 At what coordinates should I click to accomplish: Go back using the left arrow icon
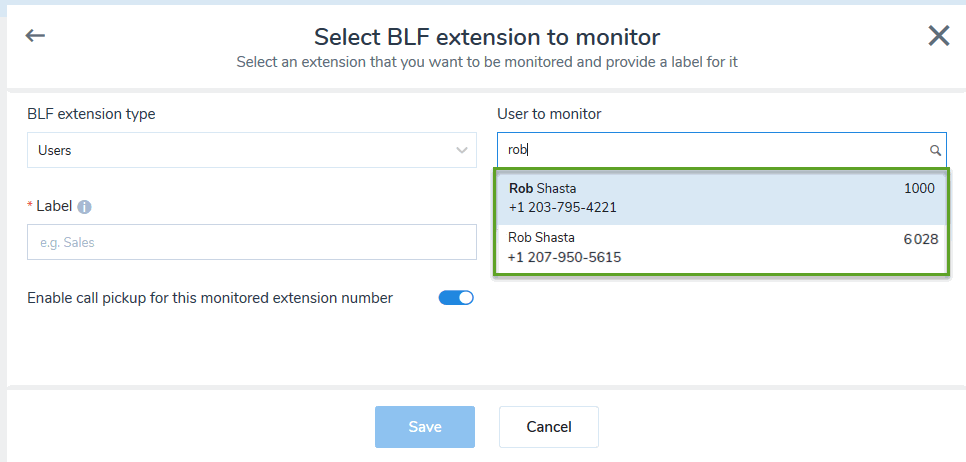click(x=35, y=36)
